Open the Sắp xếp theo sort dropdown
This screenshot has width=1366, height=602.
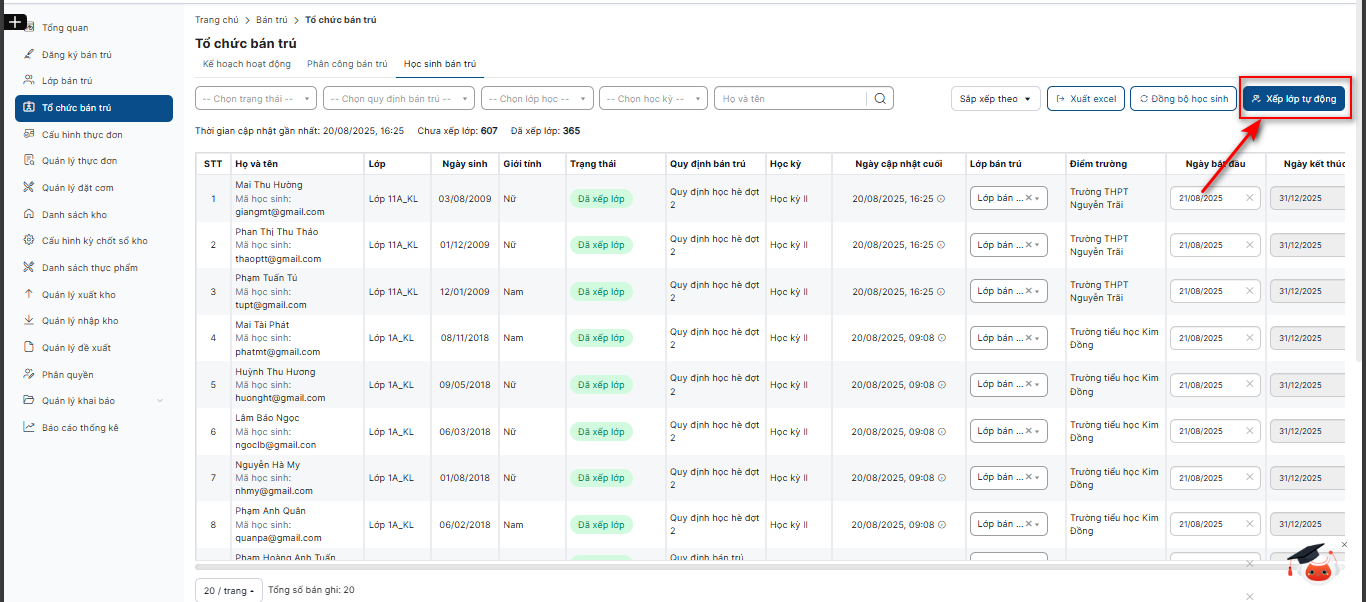[995, 99]
